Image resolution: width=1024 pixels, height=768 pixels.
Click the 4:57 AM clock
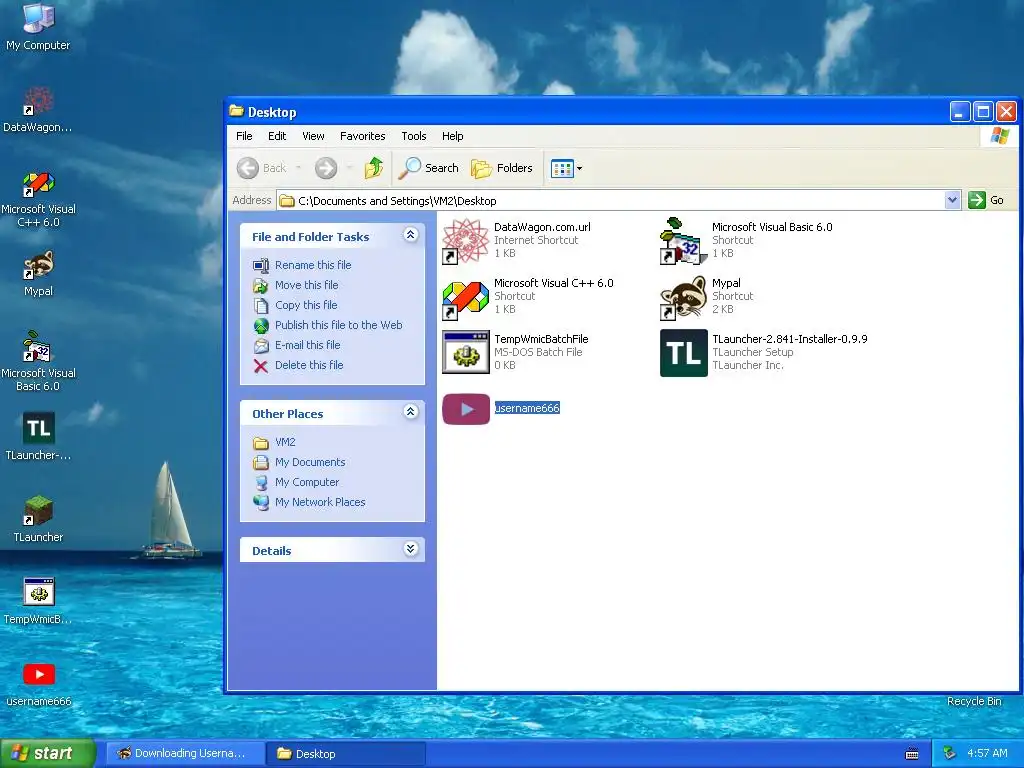tap(987, 753)
